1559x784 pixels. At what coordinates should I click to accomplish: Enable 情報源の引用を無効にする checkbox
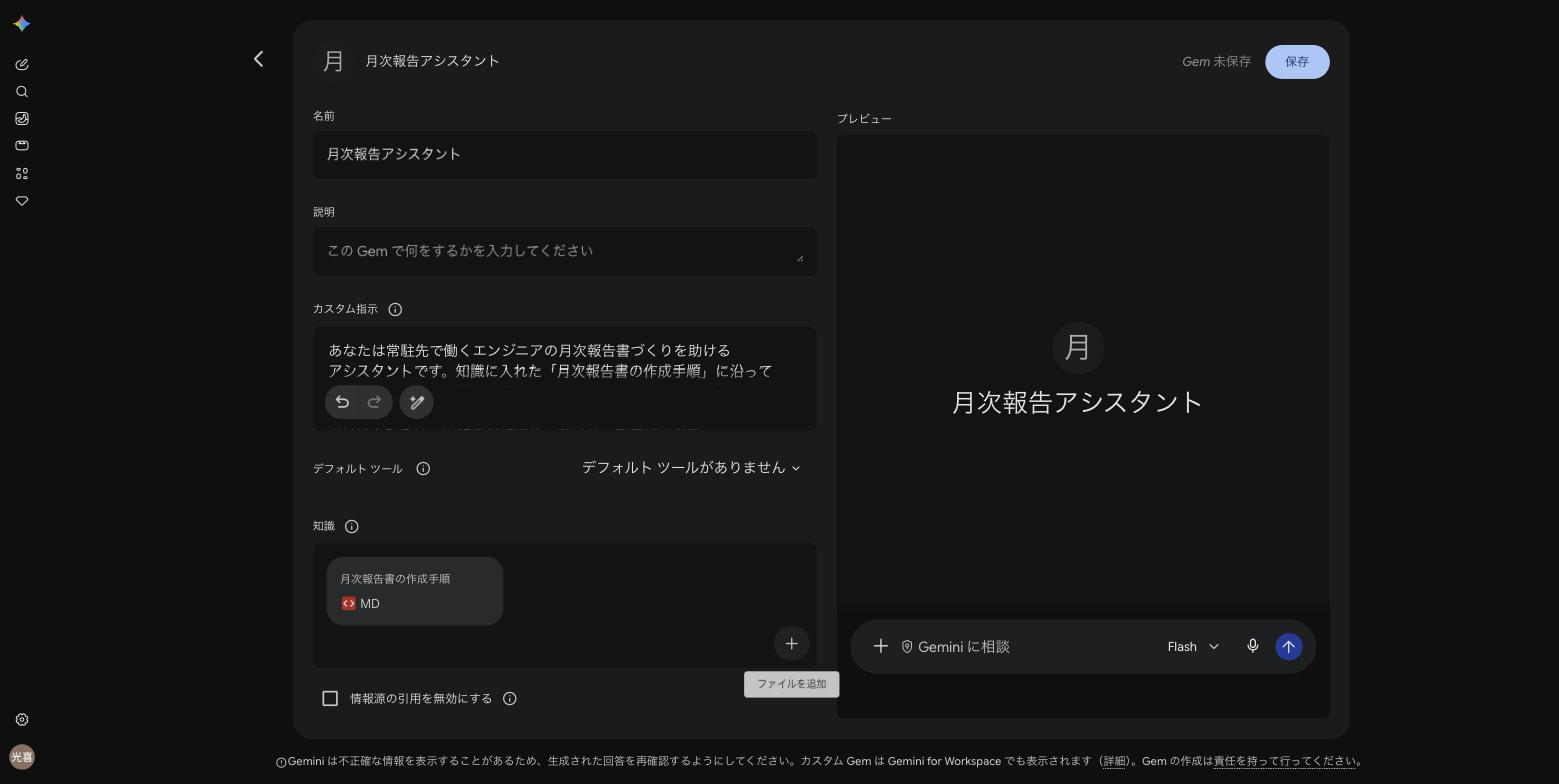(x=330, y=699)
